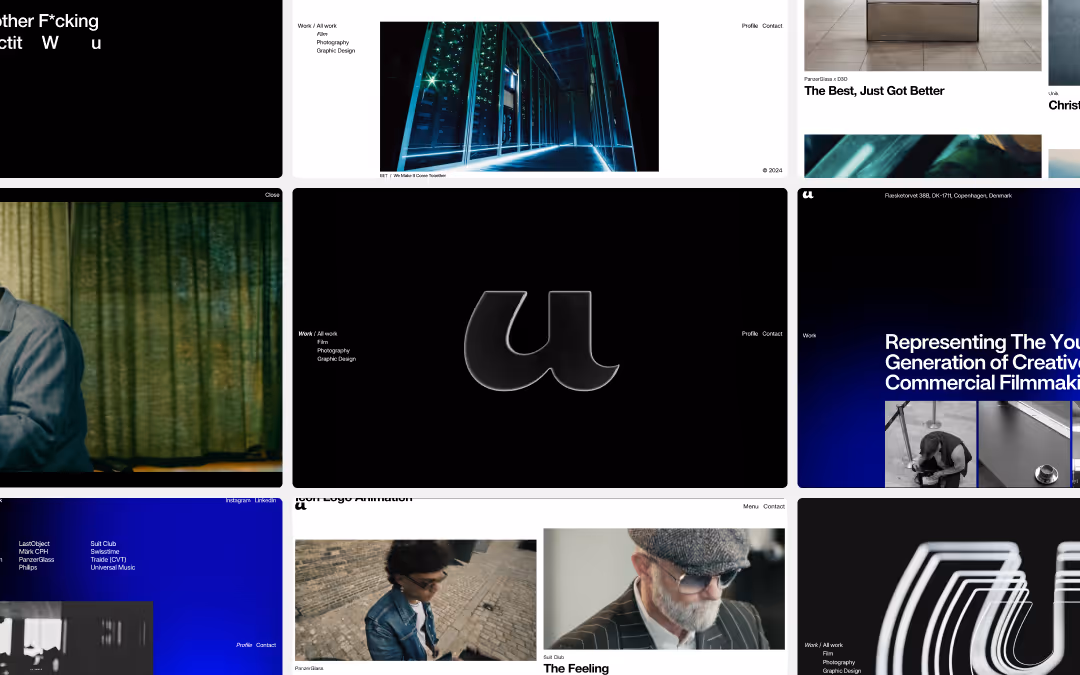1080x675 pixels.
Task: Click the u logo beside Menu in the bottom panel
Action: pyautogui.click(x=300, y=506)
